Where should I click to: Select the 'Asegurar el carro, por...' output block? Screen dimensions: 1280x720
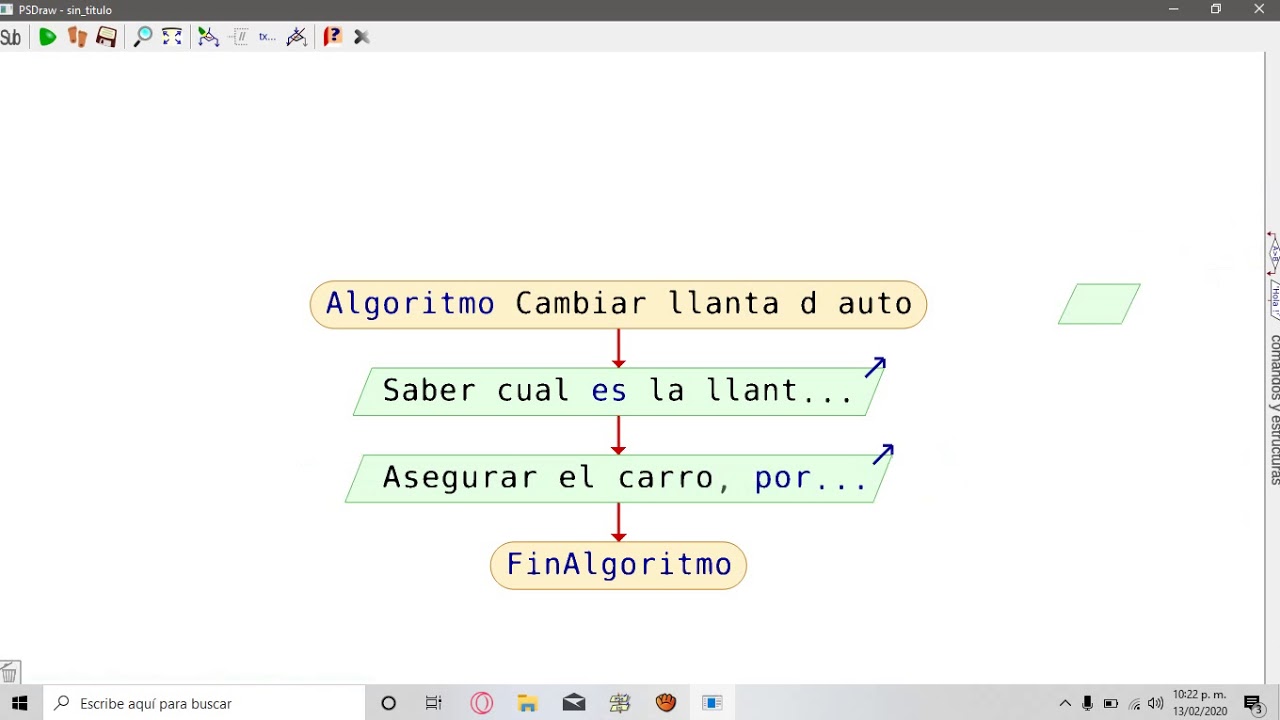618,477
